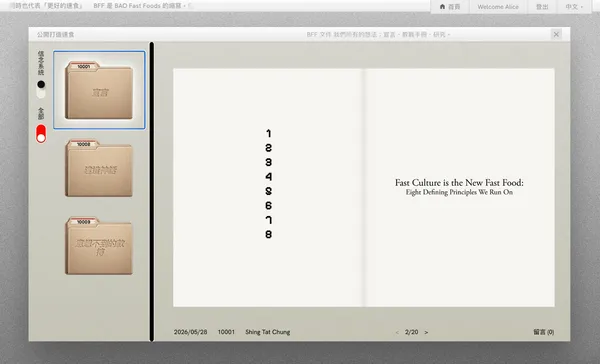
Task: Click the subtitle Eight Defining Principles We Run On
Action: 459,192
